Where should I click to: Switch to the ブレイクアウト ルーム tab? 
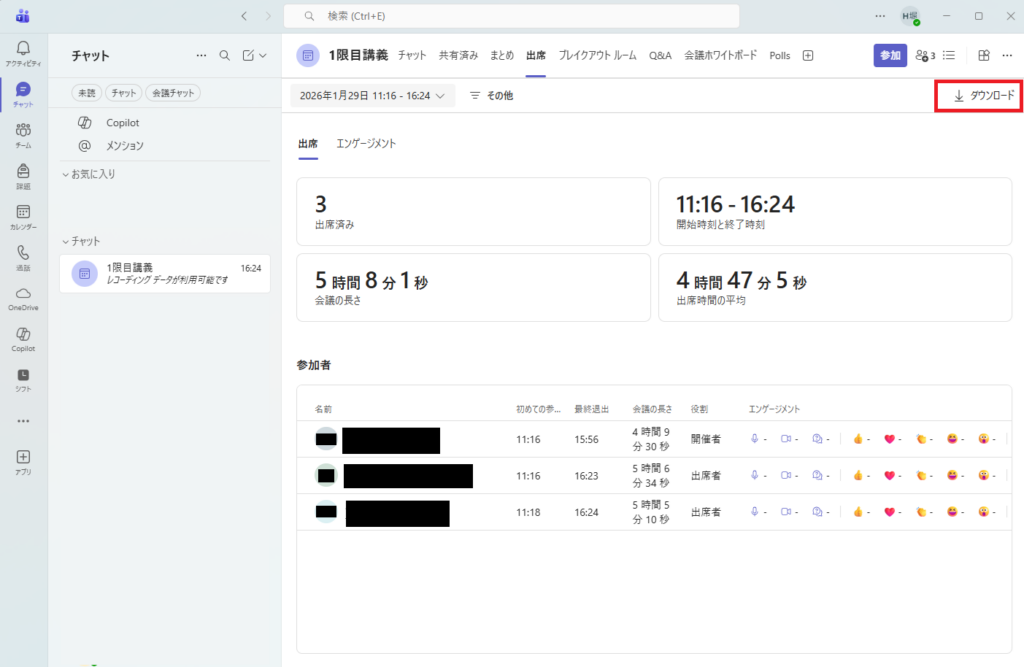[597, 56]
